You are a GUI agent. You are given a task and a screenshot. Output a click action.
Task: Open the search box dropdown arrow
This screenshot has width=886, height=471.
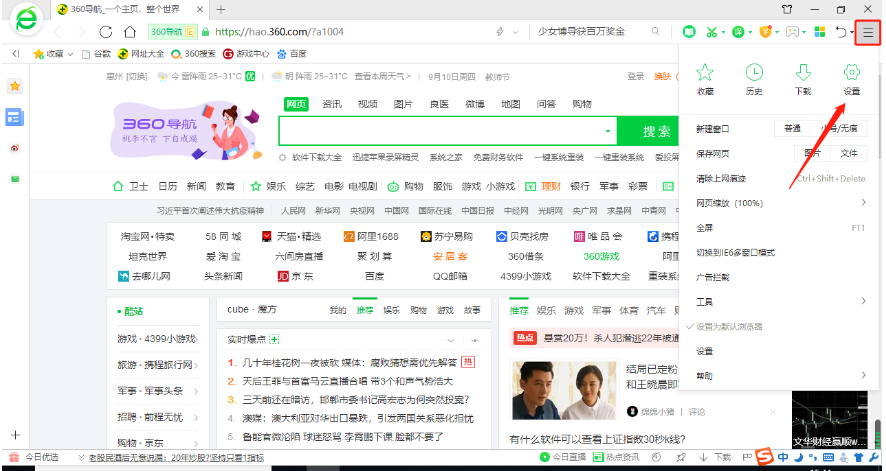click(x=607, y=132)
